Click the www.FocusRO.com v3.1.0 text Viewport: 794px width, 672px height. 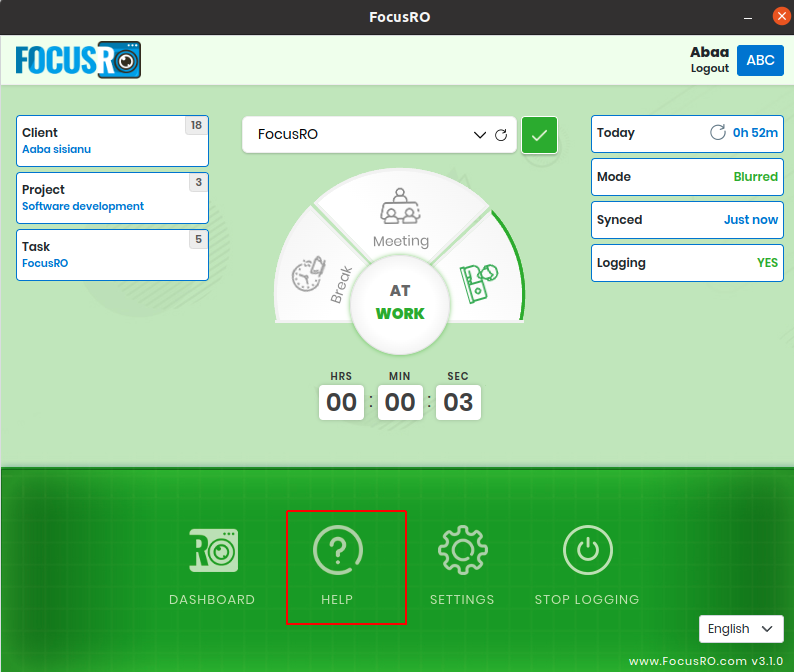pyautogui.click(x=706, y=661)
